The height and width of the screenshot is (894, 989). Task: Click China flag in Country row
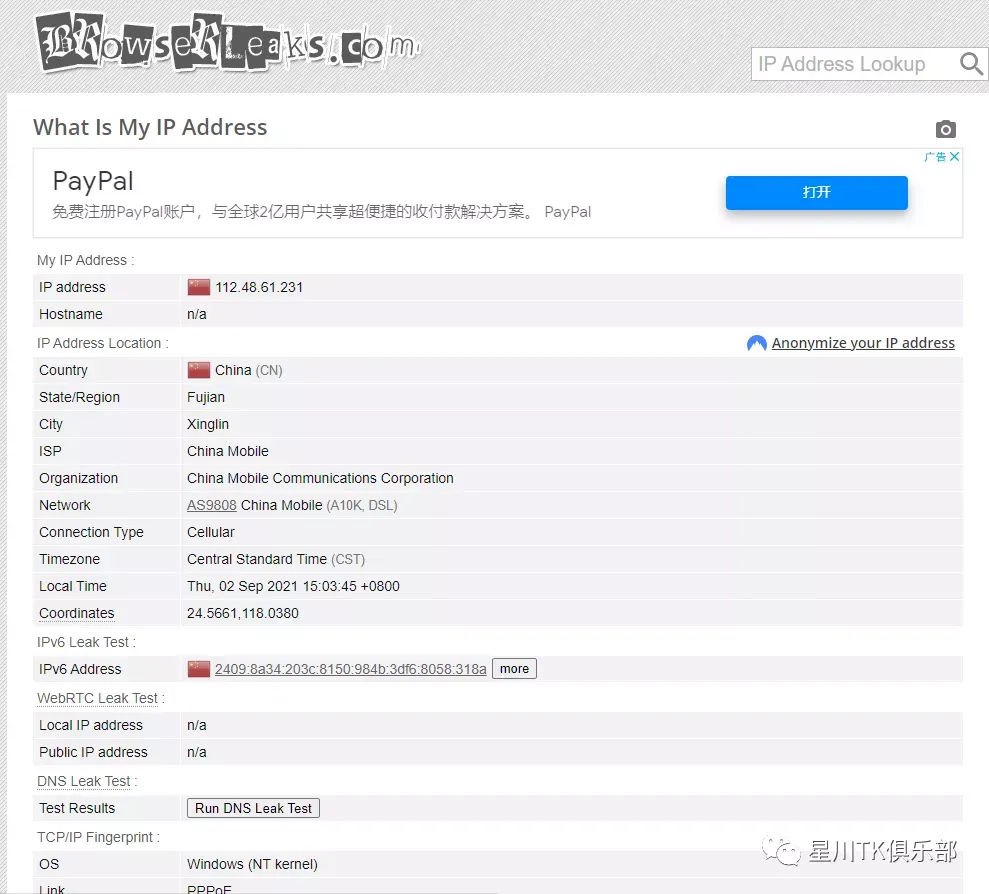click(199, 370)
